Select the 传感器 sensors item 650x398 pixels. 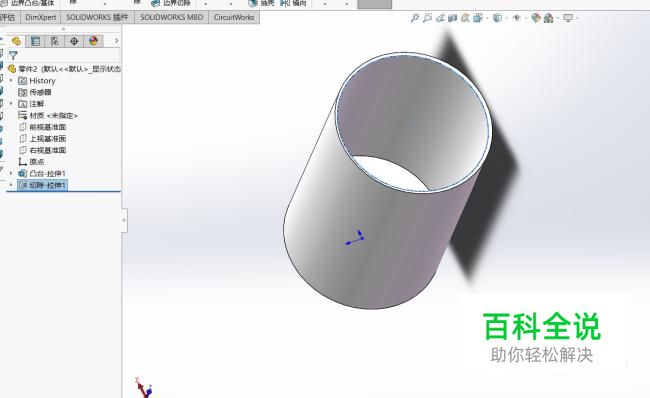35,92
